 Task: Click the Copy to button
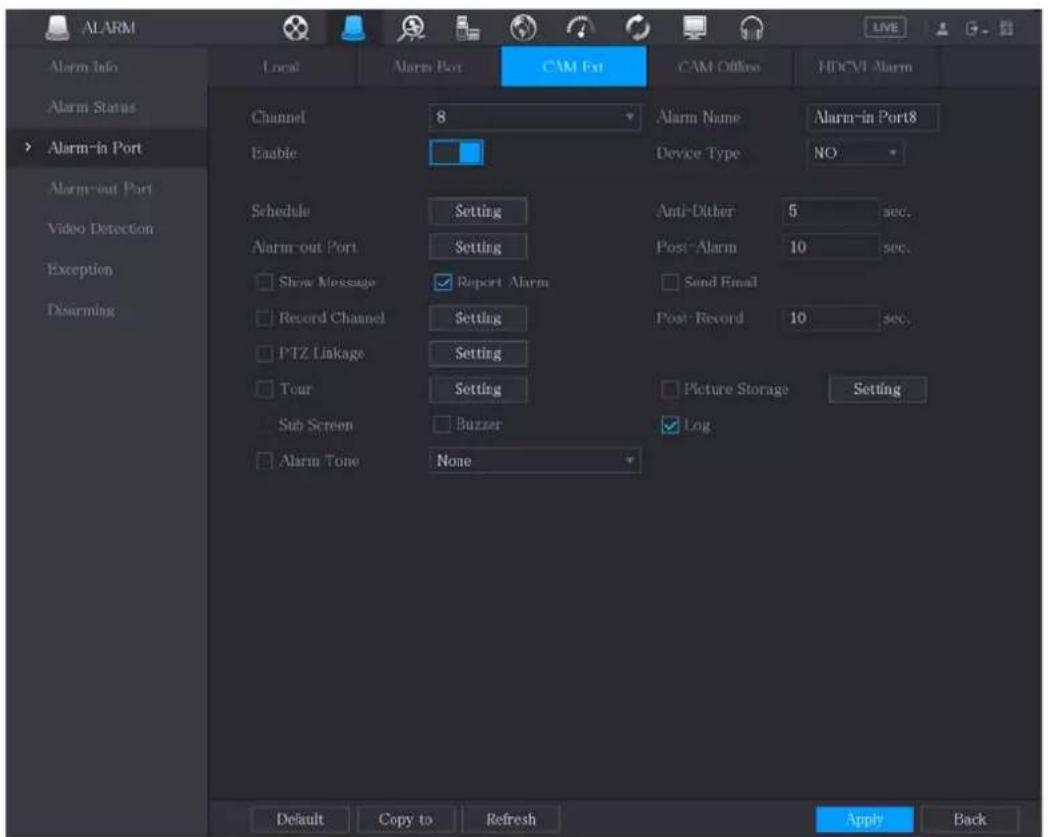tap(406, 819)
